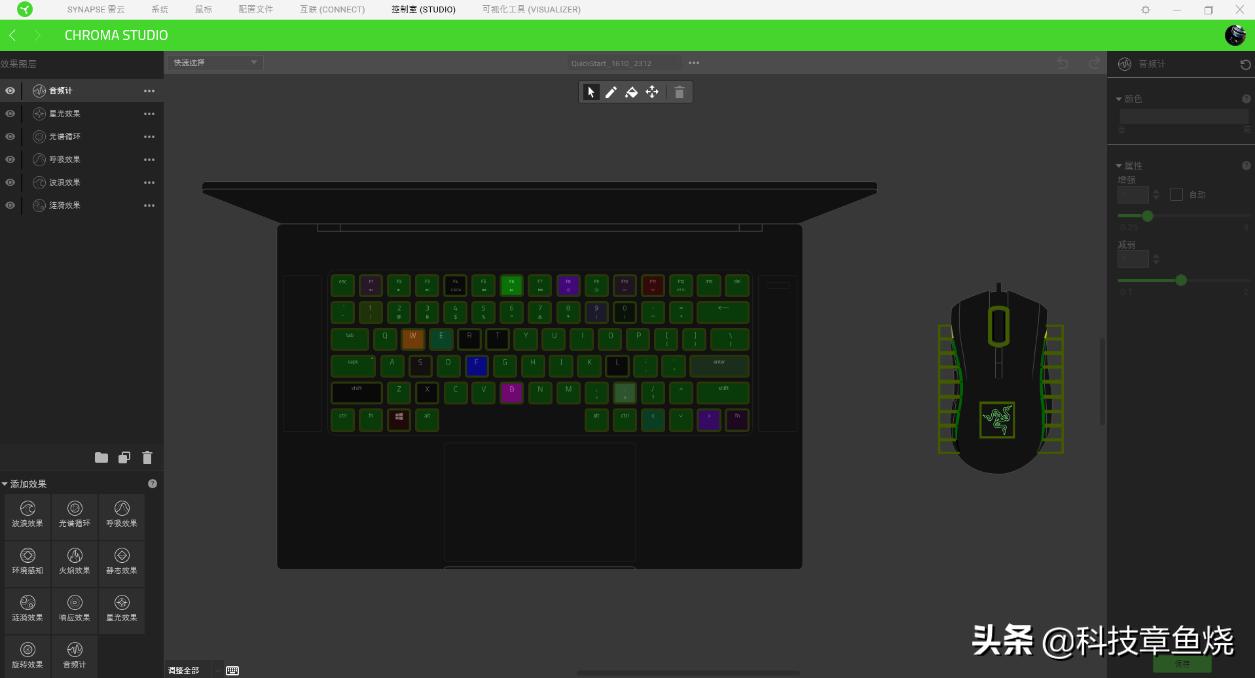Switch to 系统 system tab
The height and width of the screenshot is (678, 1255).
click(x=160, y=9)
